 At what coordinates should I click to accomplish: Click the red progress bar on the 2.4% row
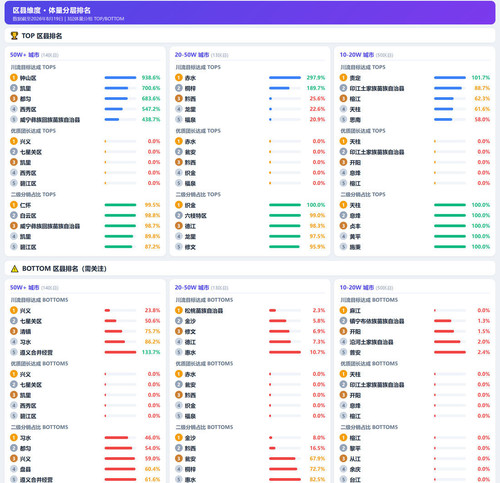(450, 352)
